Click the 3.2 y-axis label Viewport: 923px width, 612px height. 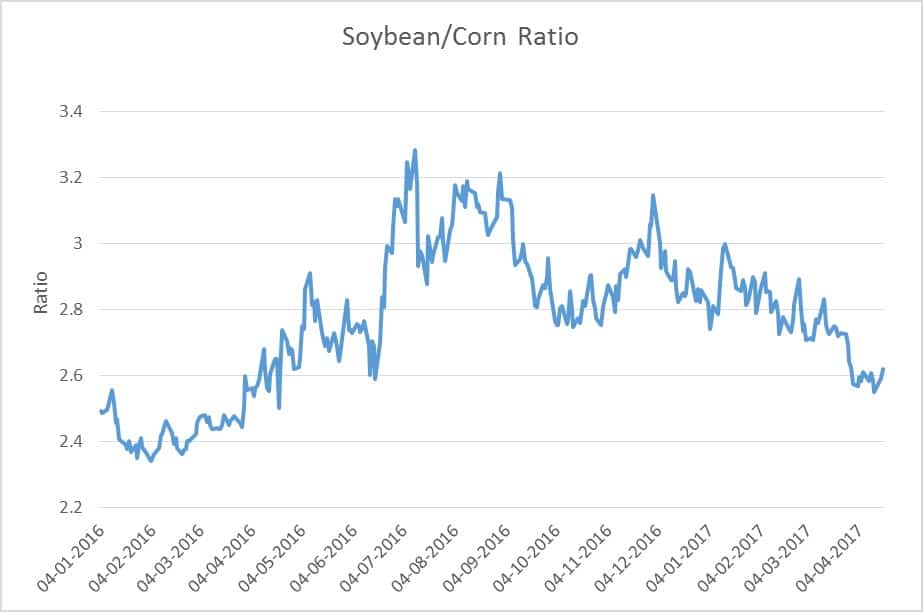pyautogui.click(x=71, y=177)
